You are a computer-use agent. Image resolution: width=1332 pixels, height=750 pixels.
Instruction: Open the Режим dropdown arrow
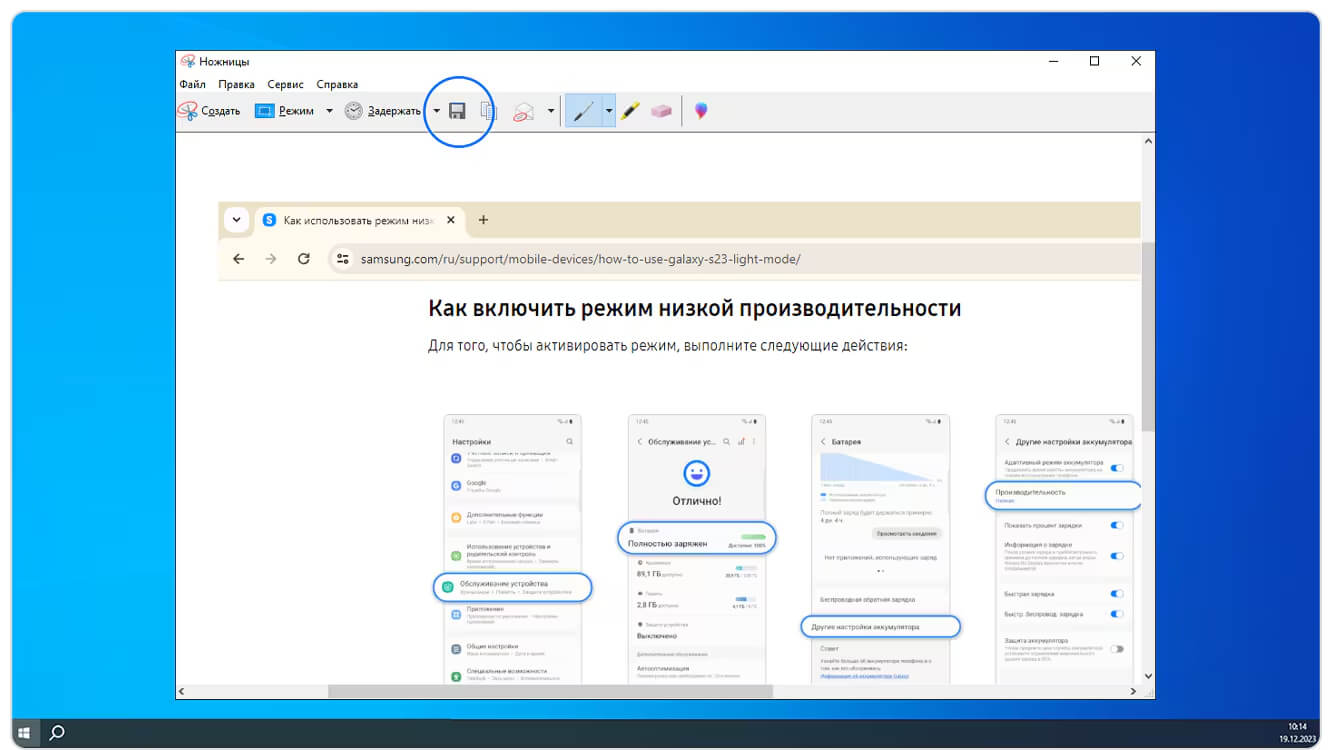[329, 111]
